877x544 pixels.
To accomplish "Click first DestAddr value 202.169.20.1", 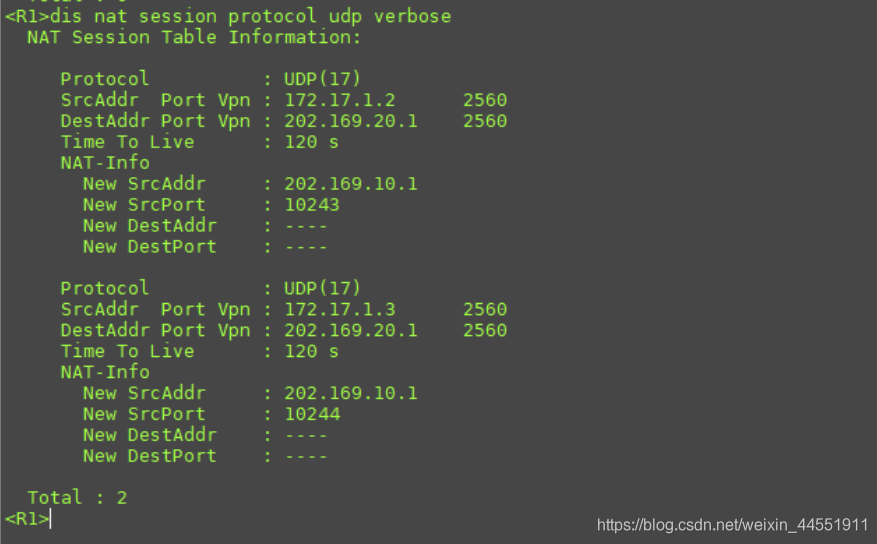I will [351, 121].
